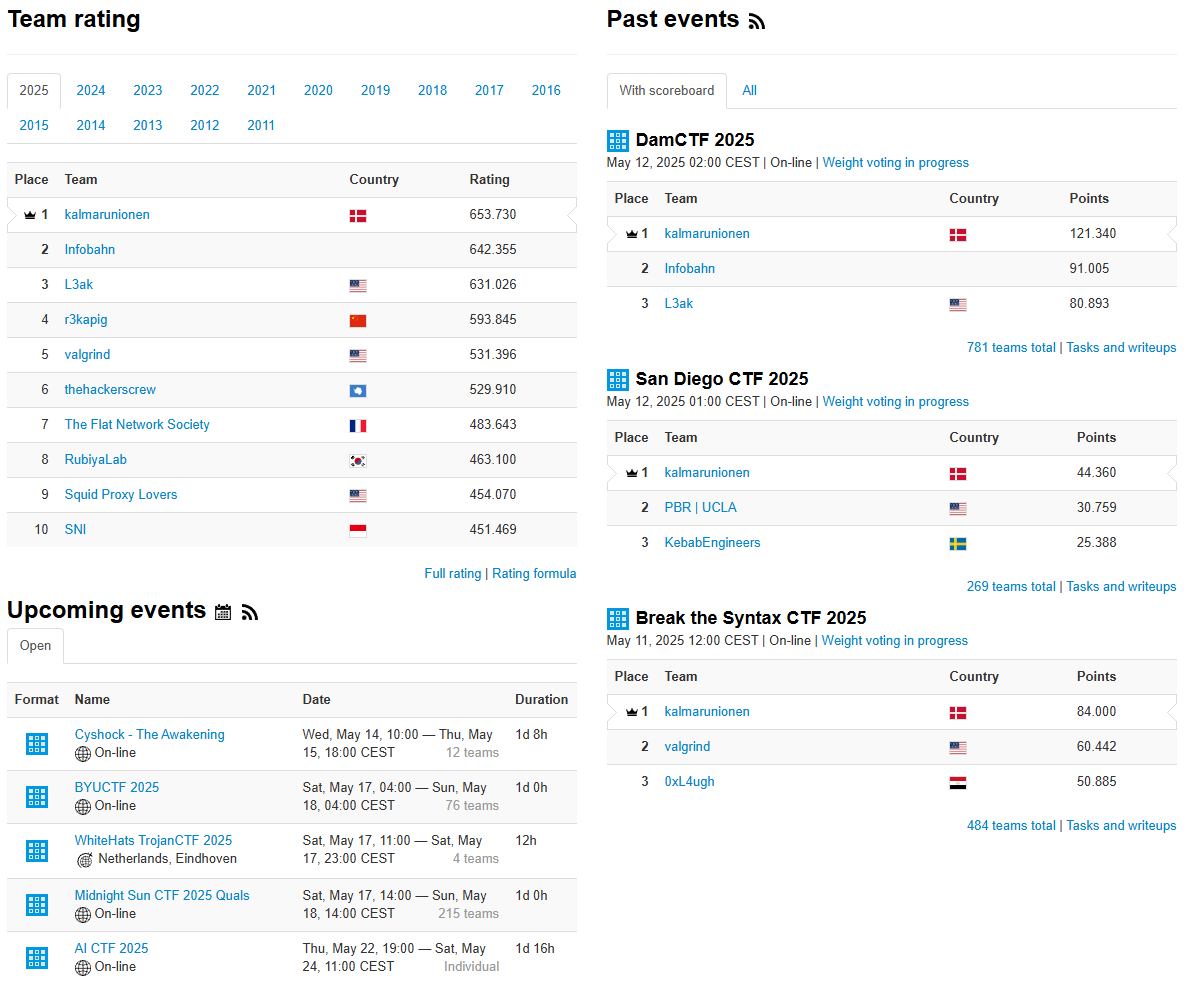Open the kalmarunionen team page from Team rating
This screenshot has width=1189, height=993.
[x=107, y=215]
